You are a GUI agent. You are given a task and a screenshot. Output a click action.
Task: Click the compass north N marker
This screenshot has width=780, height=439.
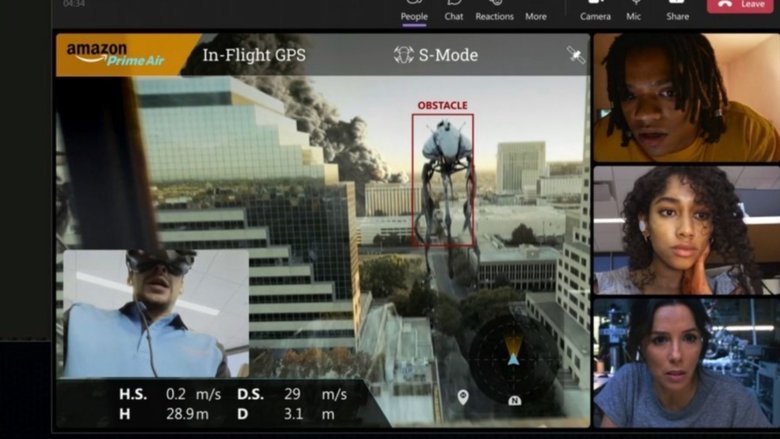point(514,400)
